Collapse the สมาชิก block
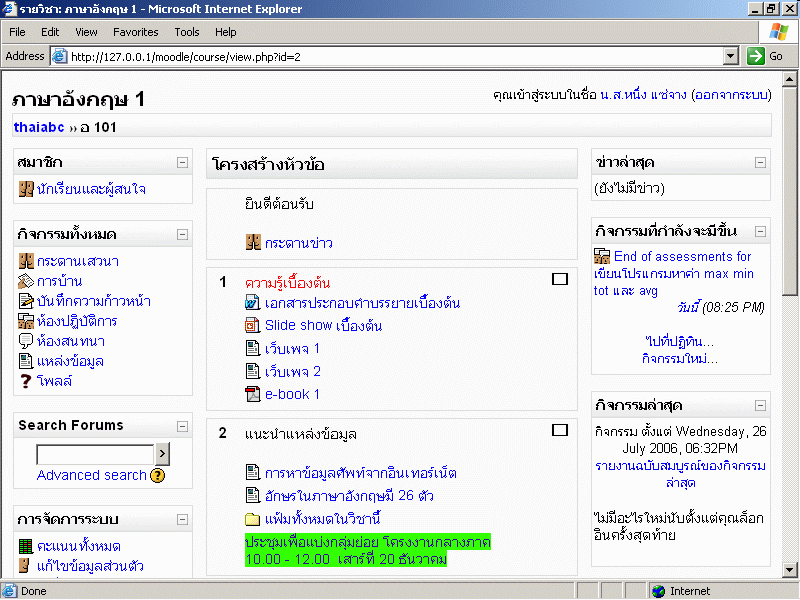 (182, 162)
